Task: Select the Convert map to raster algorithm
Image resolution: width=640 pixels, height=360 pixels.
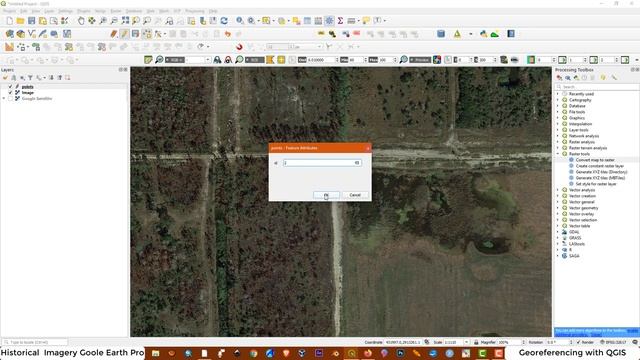Action: (595, 160)
